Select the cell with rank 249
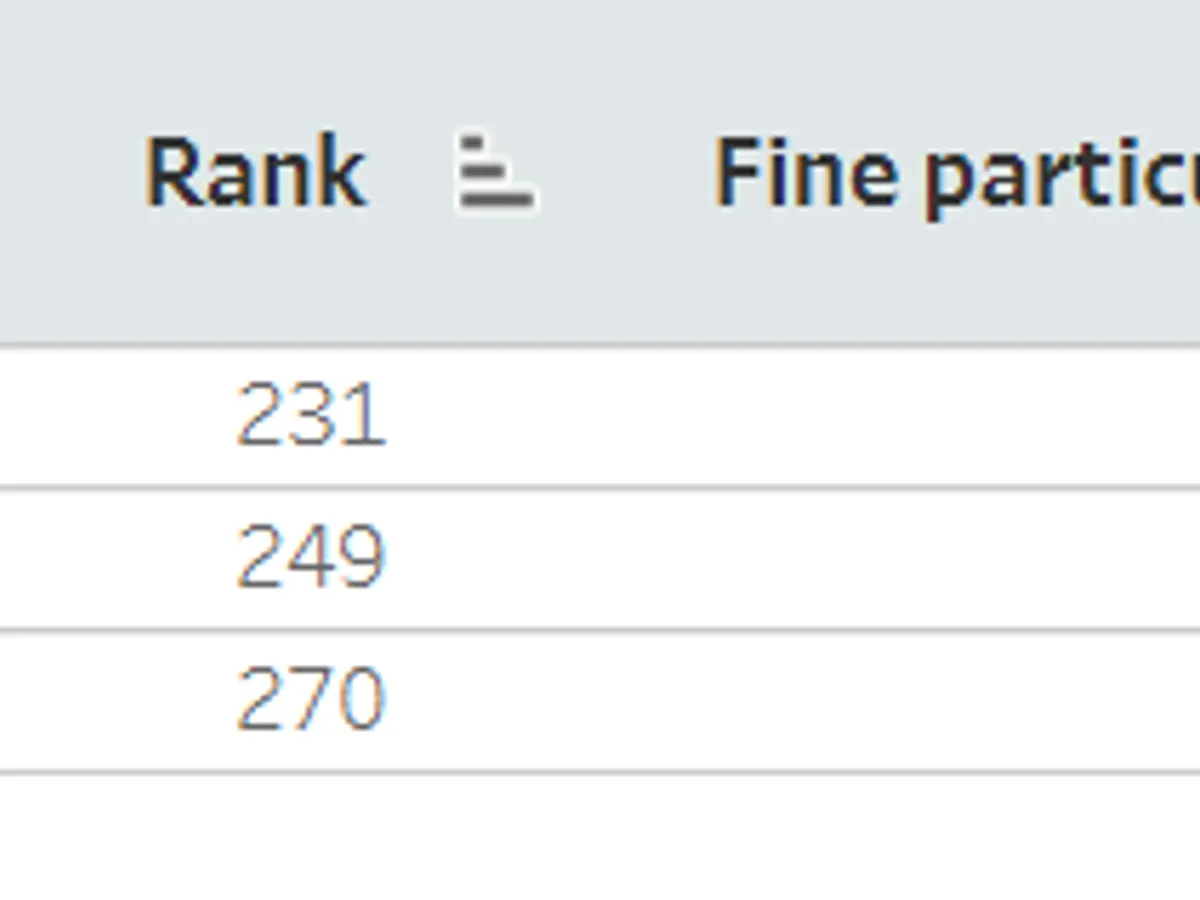This screenshot has width=1200, height=900. 310,557
